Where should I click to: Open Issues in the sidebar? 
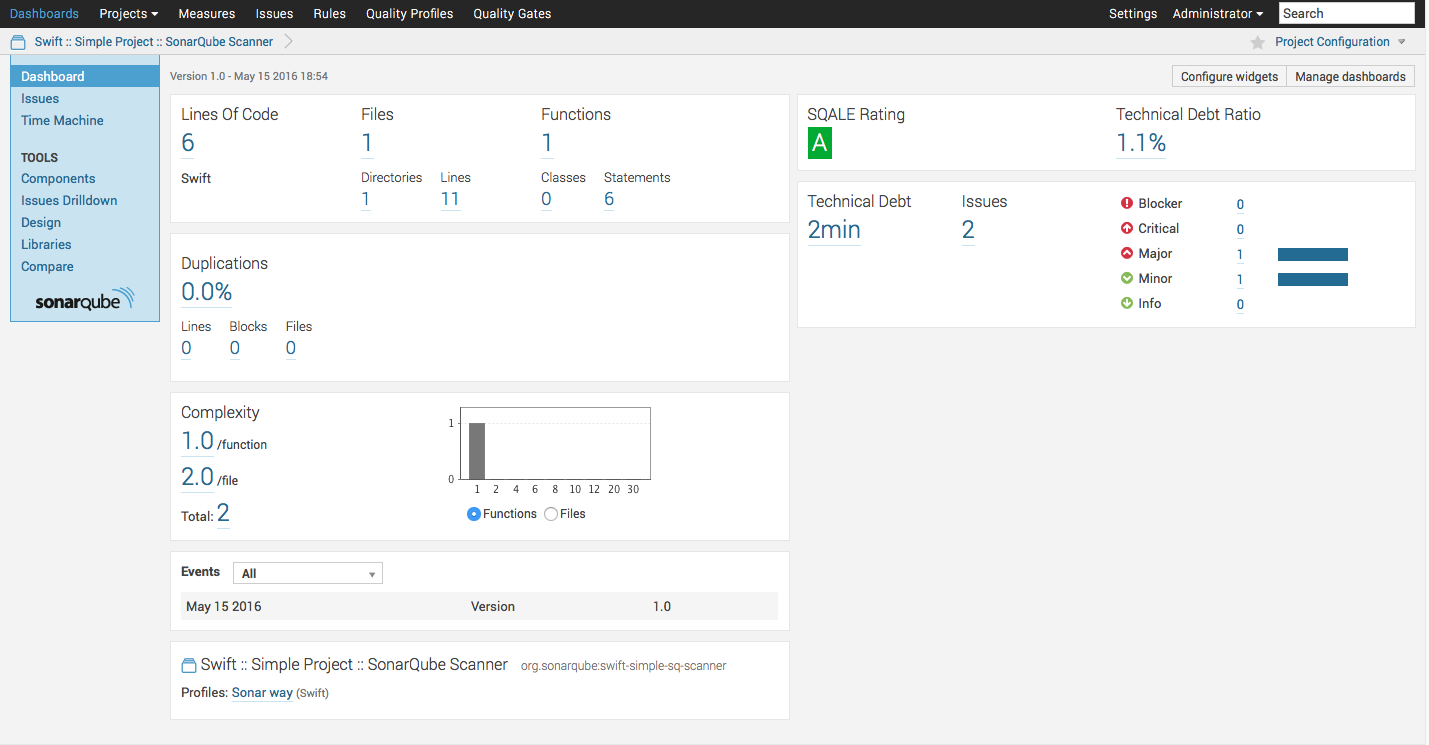click(x=40, y=98)
